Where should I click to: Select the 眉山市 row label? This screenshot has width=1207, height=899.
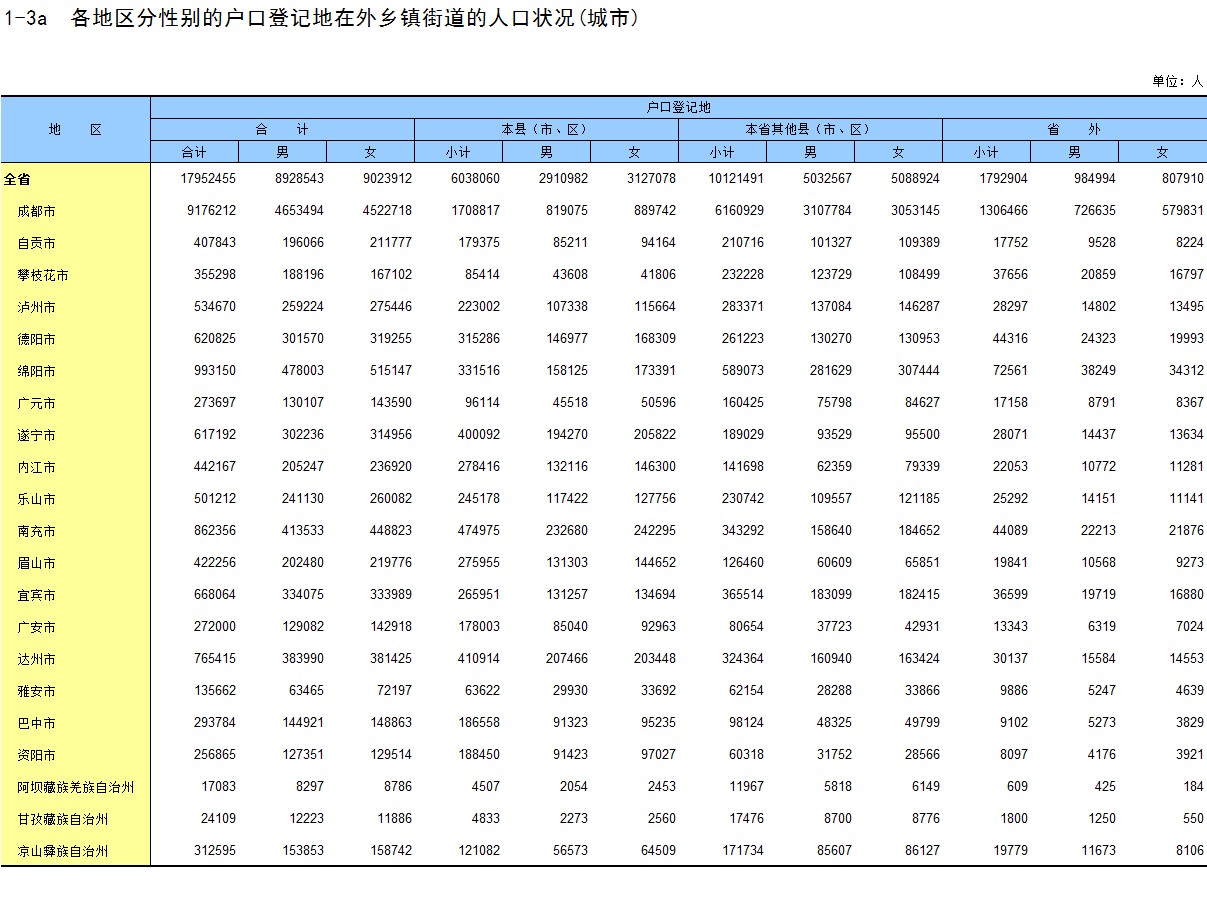click(x=36, y=564)
